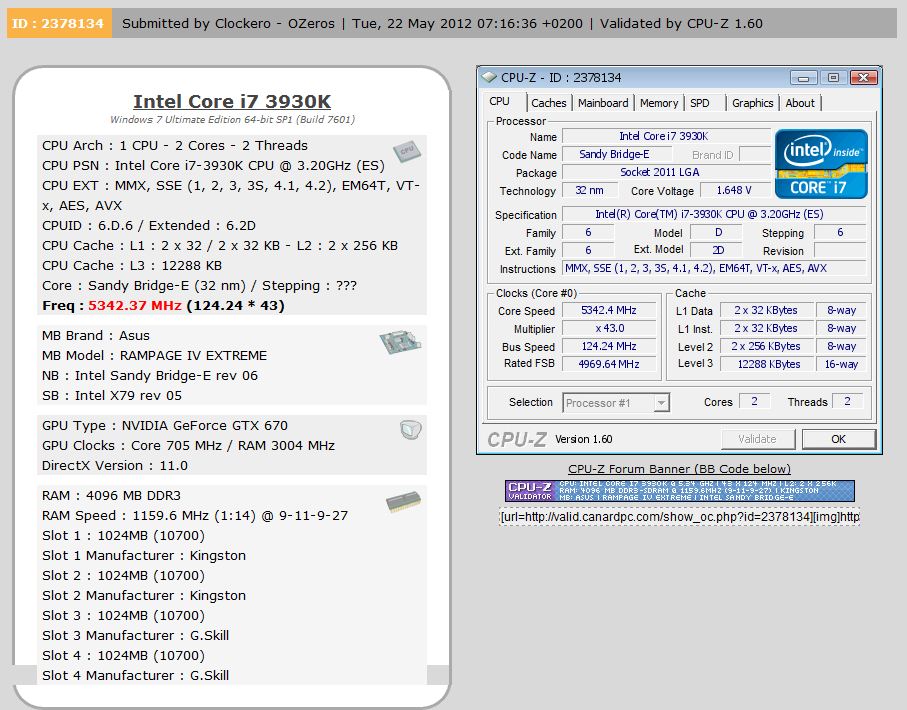The width and height of the screenshot is (907, 710).
Task: Select the CPU tab
Action: (500, 102)
